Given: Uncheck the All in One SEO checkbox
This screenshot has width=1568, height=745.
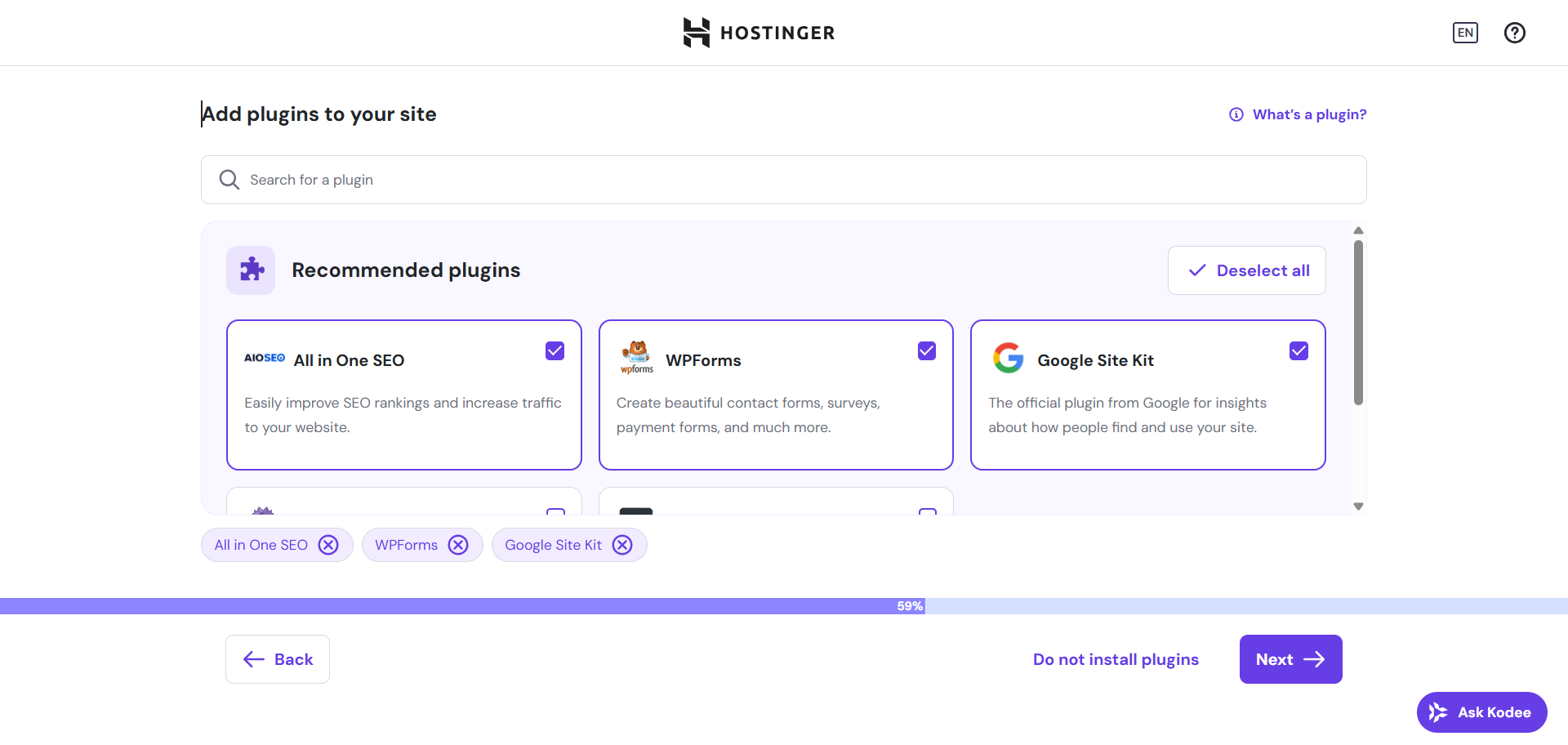Looking at the screenshot, I should coord(555,351).
